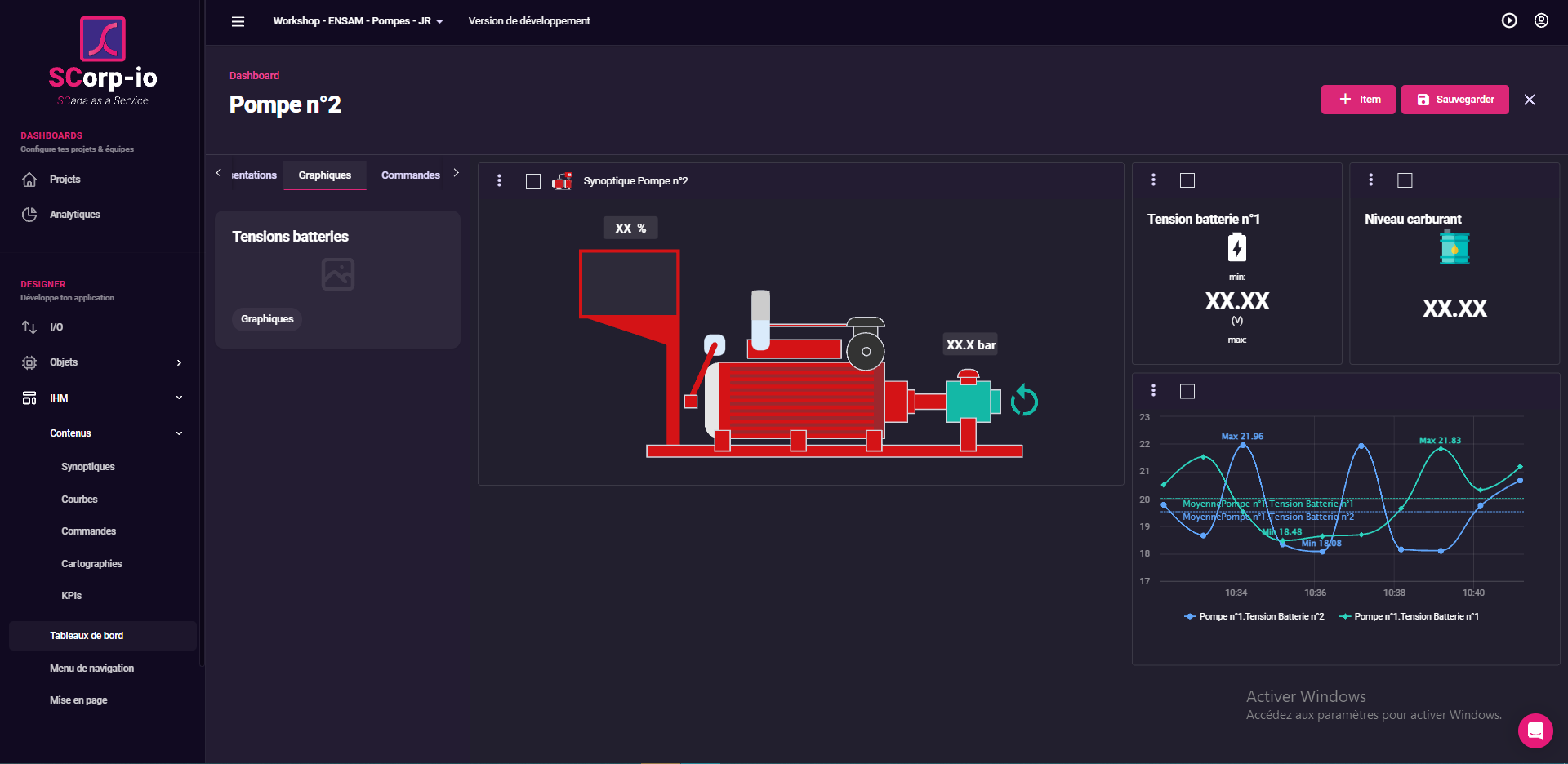Viewport: 1568px width, 764px height.
Task: Open three-dot menu of Synoptique Pompe n°2 widget
Action: click(500, 181)
